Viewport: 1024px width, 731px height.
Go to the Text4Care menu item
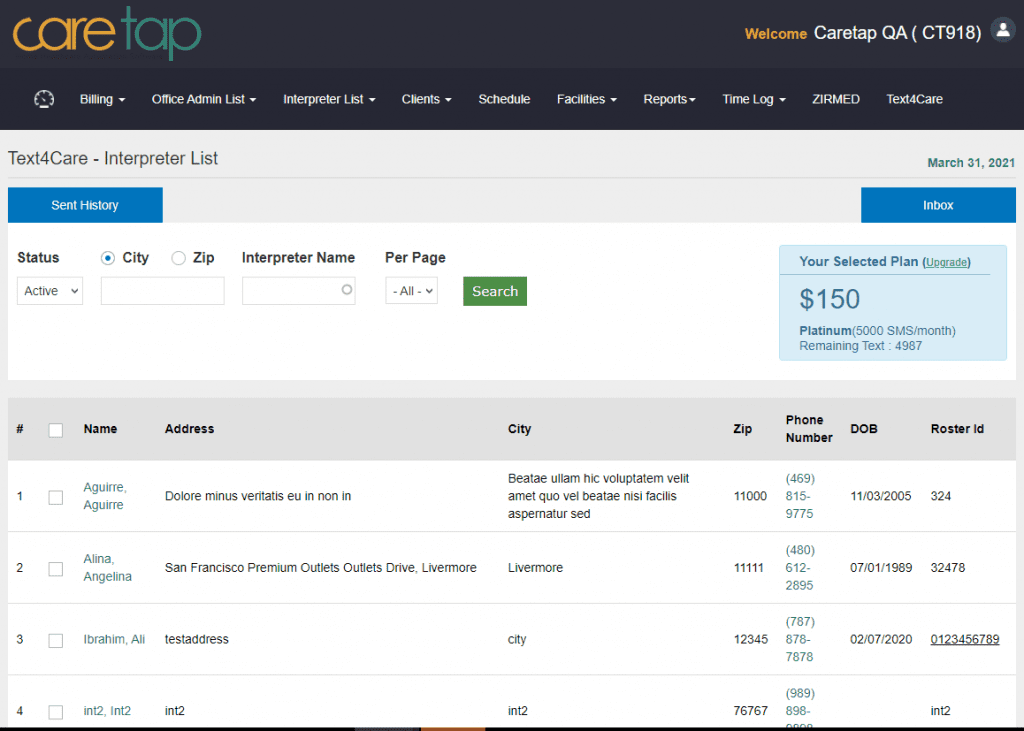[x=914, y=100]
